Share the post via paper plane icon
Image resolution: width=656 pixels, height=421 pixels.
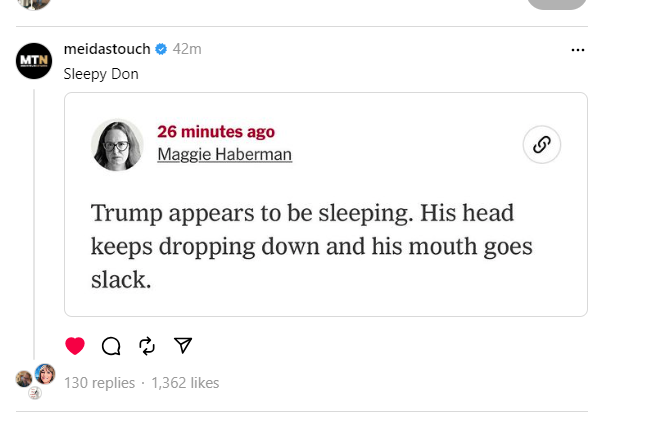183,346
